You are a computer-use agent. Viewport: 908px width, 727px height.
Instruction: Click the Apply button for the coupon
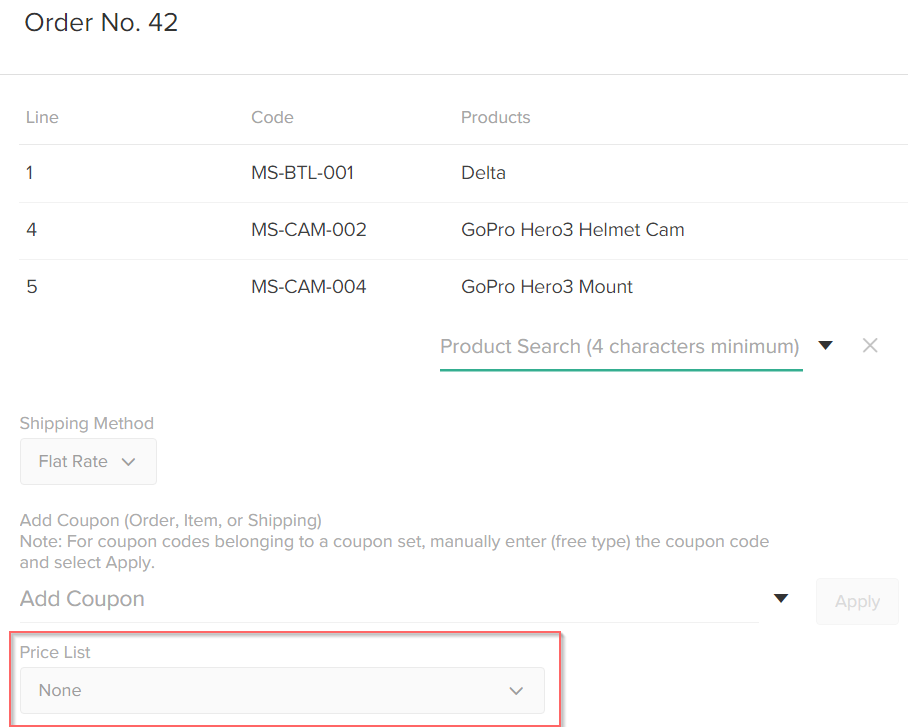[856, 601]
